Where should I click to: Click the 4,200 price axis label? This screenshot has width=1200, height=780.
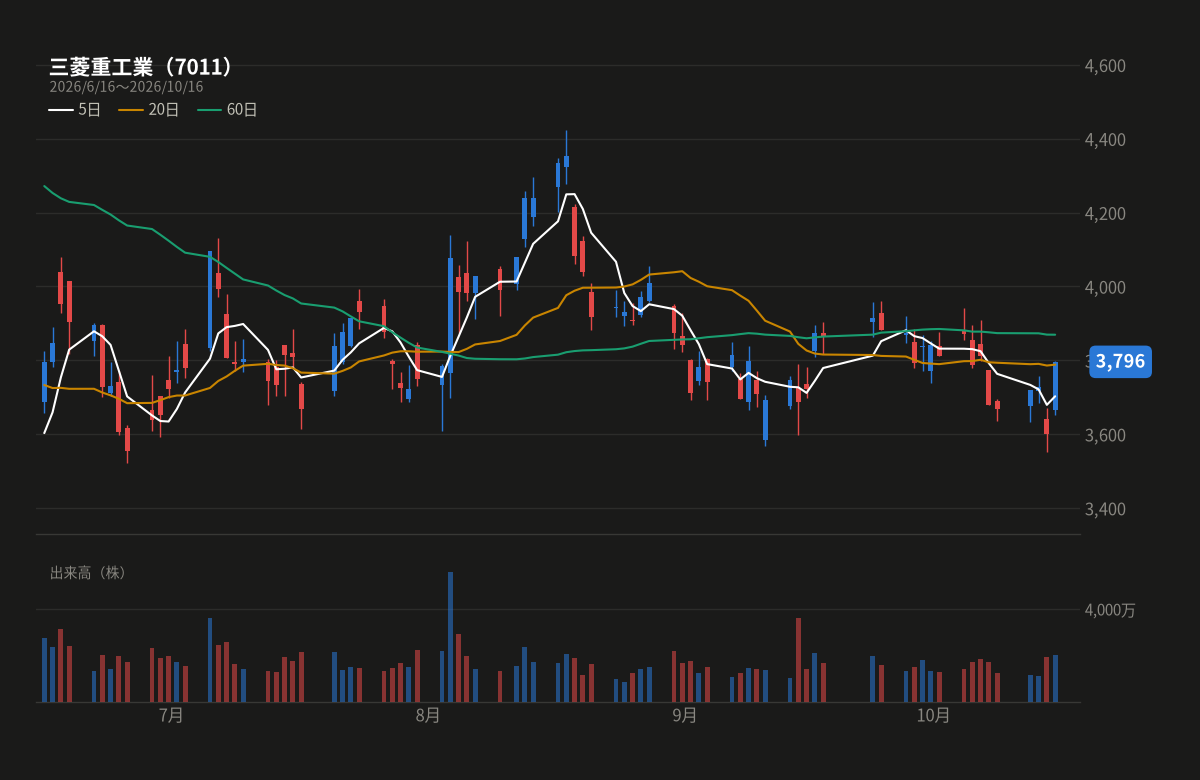pos(1105,214)
